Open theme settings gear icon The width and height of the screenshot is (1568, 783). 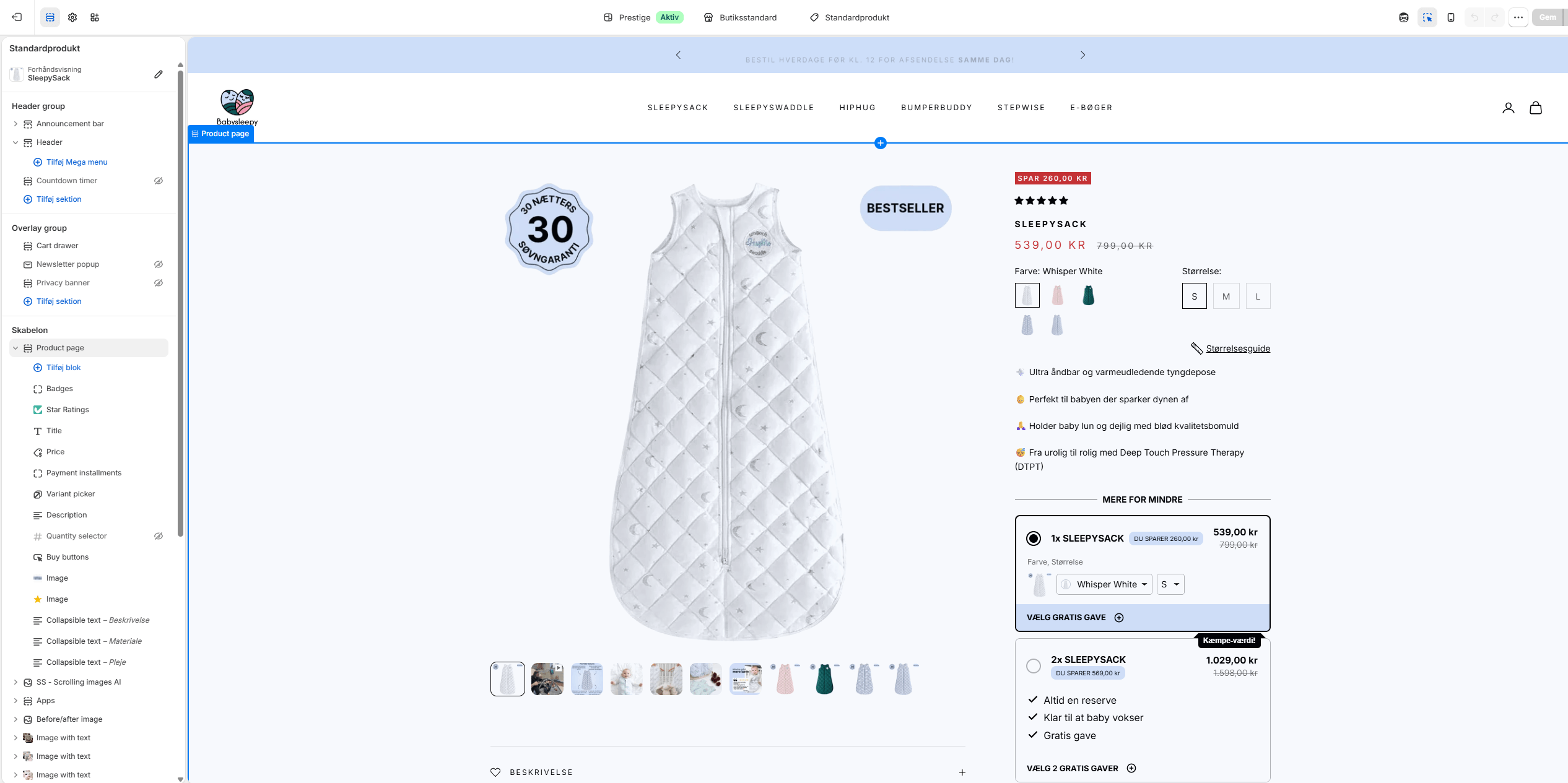click(72, 17)
